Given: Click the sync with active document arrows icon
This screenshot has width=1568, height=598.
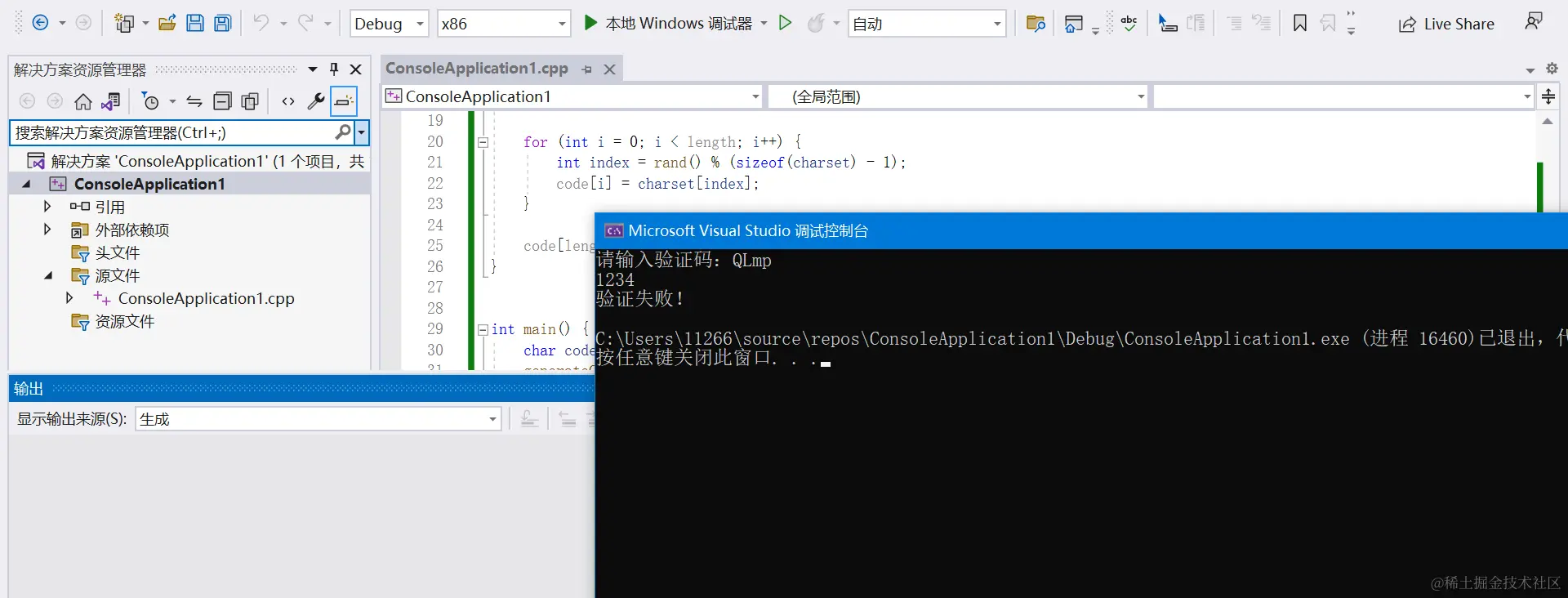Looking at the screenshot, I should (194, 101).
